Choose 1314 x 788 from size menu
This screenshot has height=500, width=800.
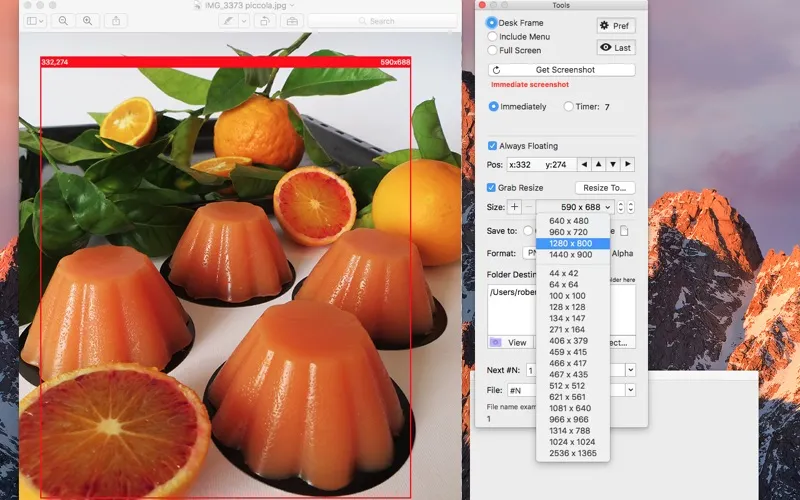[x=573, y=430]
